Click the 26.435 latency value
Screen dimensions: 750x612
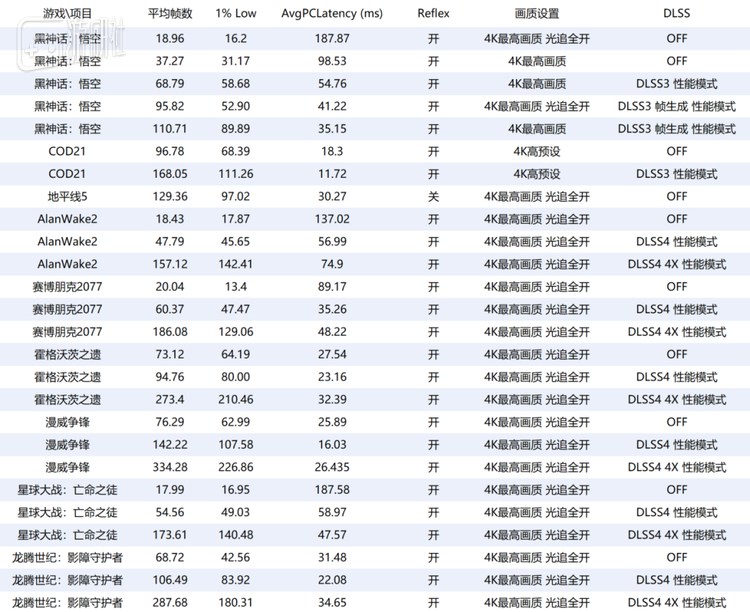coord(331,467)
